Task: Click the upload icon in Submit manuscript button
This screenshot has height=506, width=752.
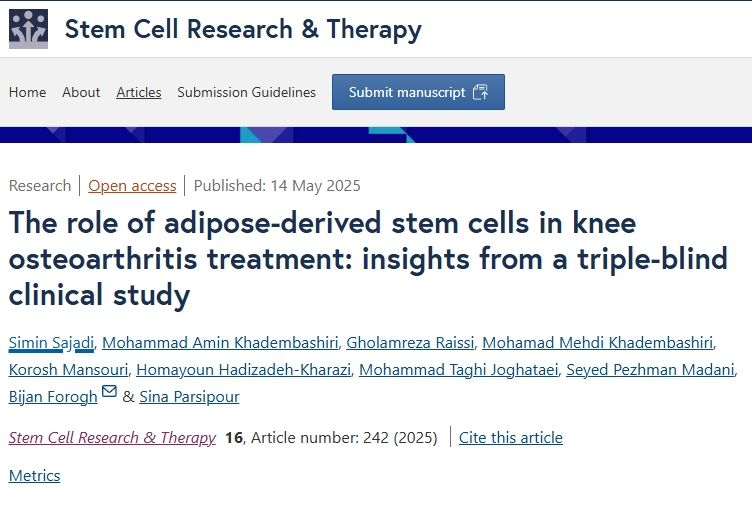Action: click(x=480, y=92)
